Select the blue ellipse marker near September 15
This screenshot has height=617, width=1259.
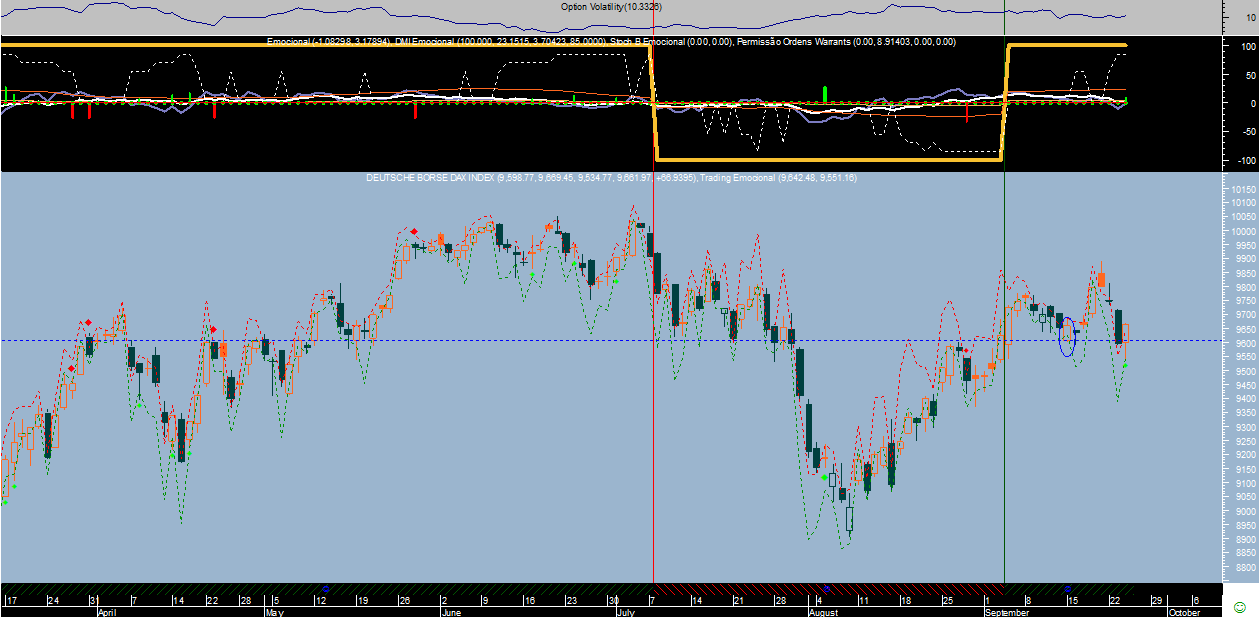click(x=1068, y=336)
